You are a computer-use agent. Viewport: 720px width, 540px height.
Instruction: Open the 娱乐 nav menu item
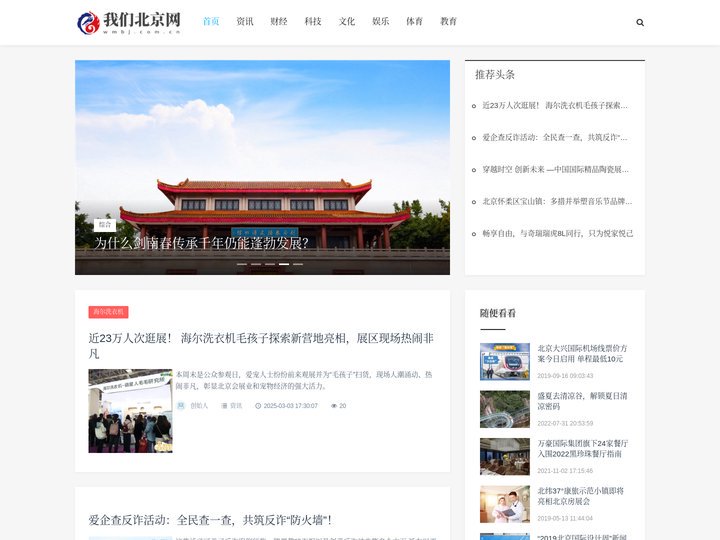[x=381, y=21]
